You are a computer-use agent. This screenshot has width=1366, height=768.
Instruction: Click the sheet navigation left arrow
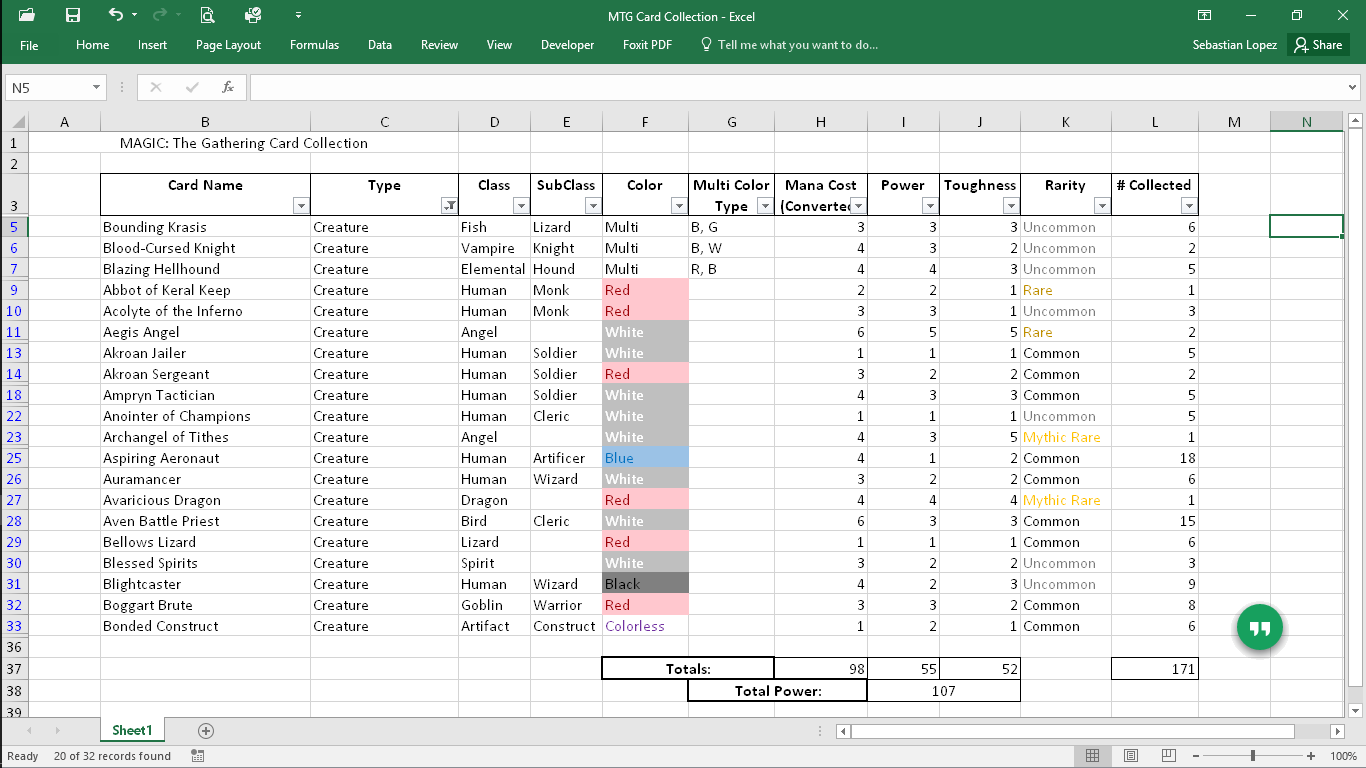coord(29,731)
